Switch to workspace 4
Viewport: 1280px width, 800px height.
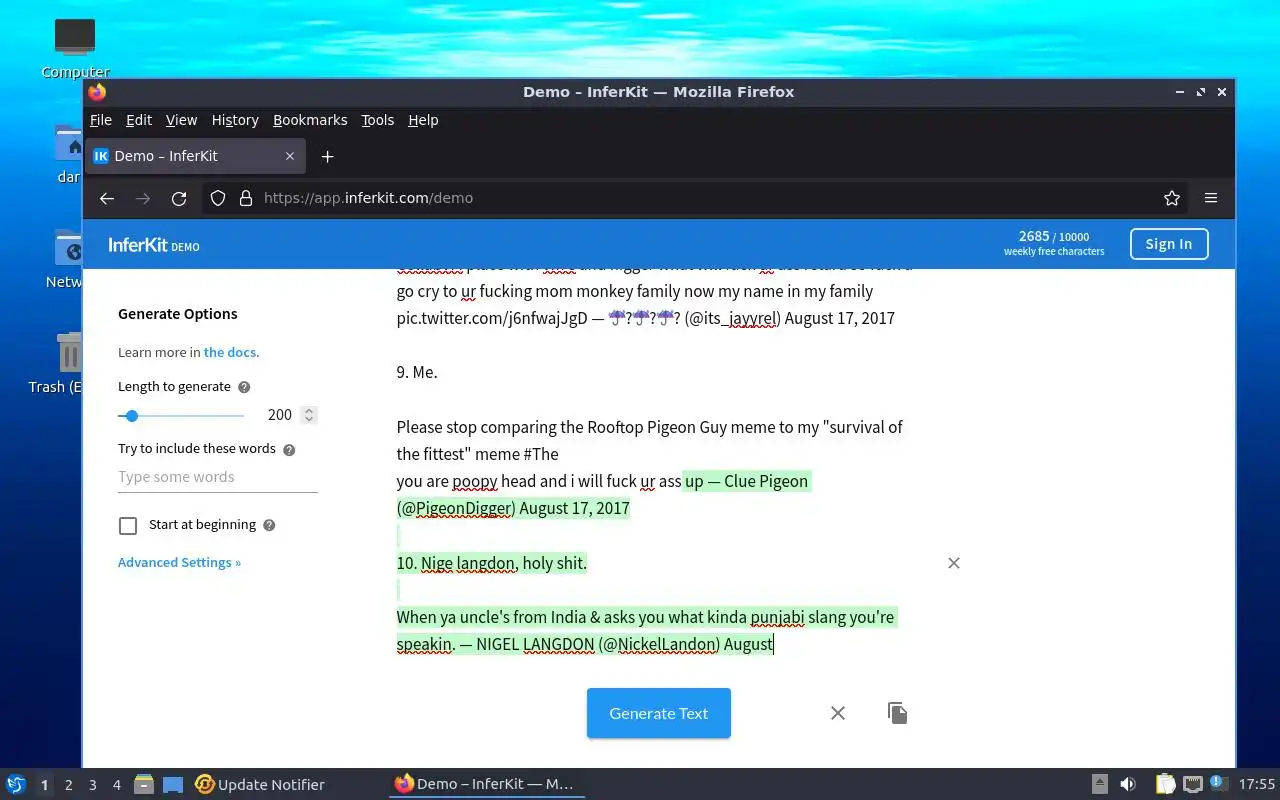[116, 785]
